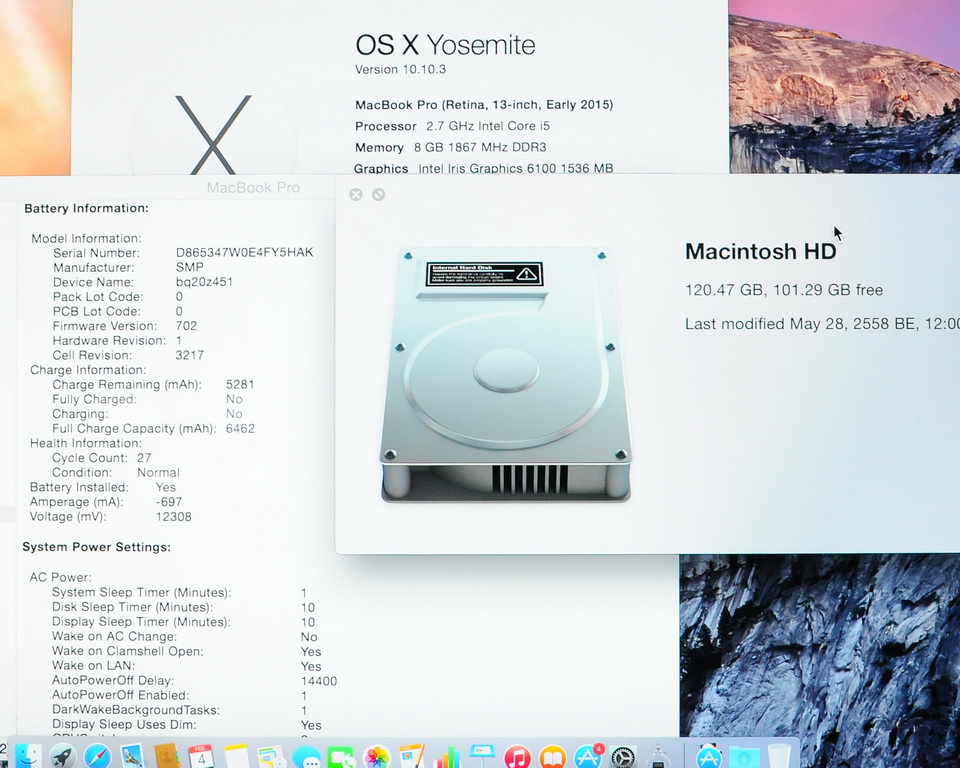Screen dimensions: 960x768
Task: Click 'Charge Information:' label
Action: pos(88,370)
